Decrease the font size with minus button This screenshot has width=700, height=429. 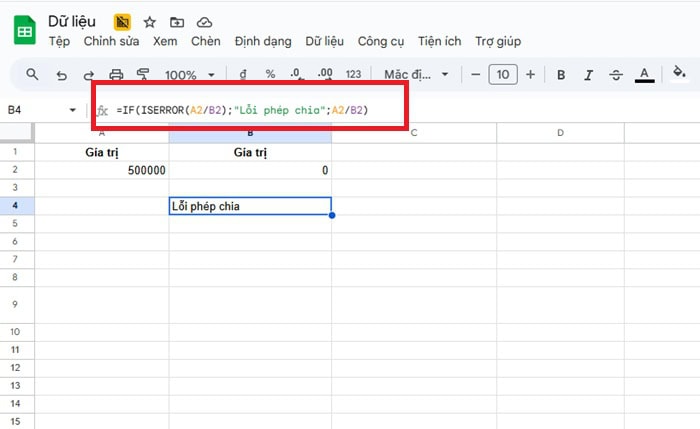474,74
